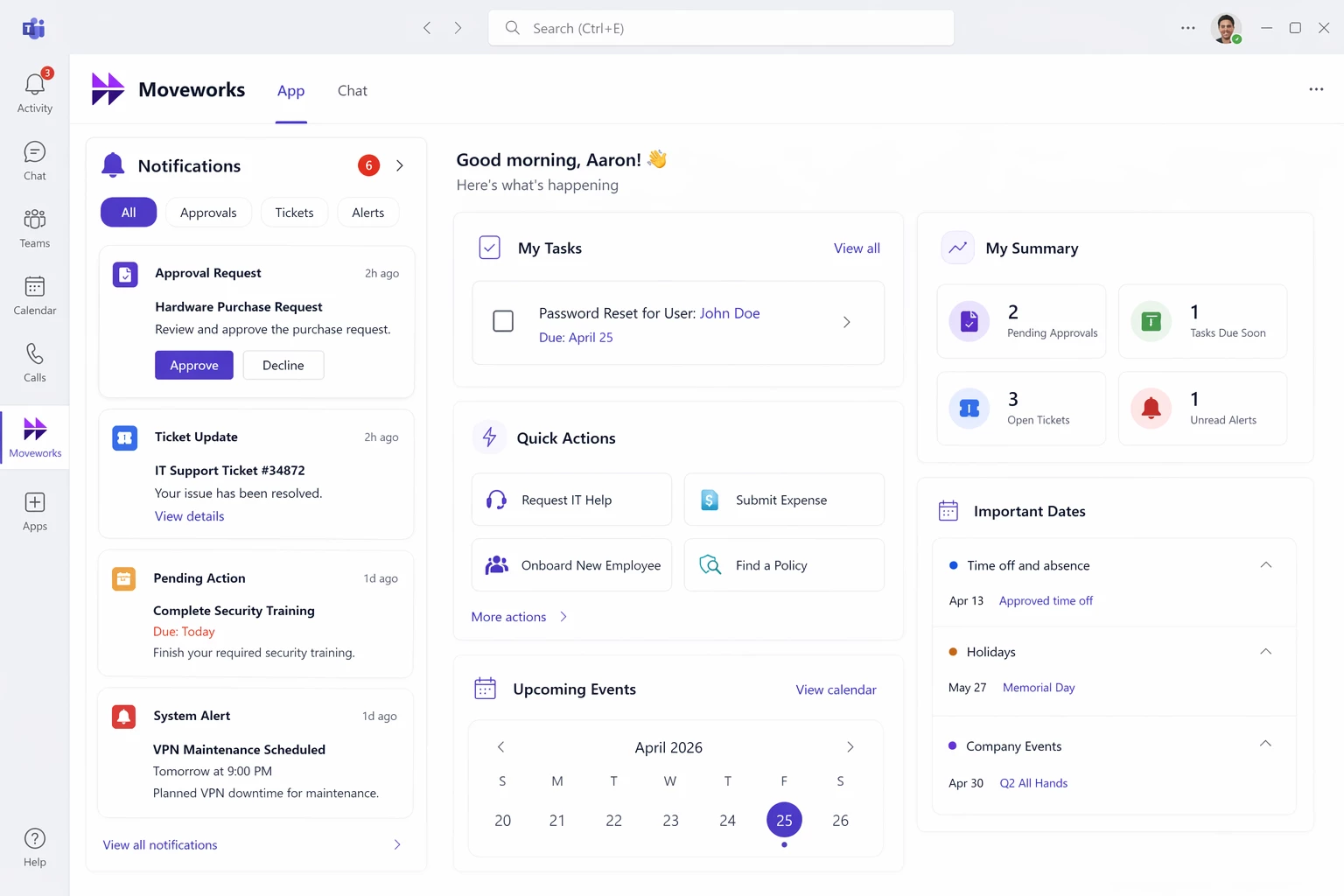
Task: Click View all notifications chevron arrow
Action: click(397, 844)
